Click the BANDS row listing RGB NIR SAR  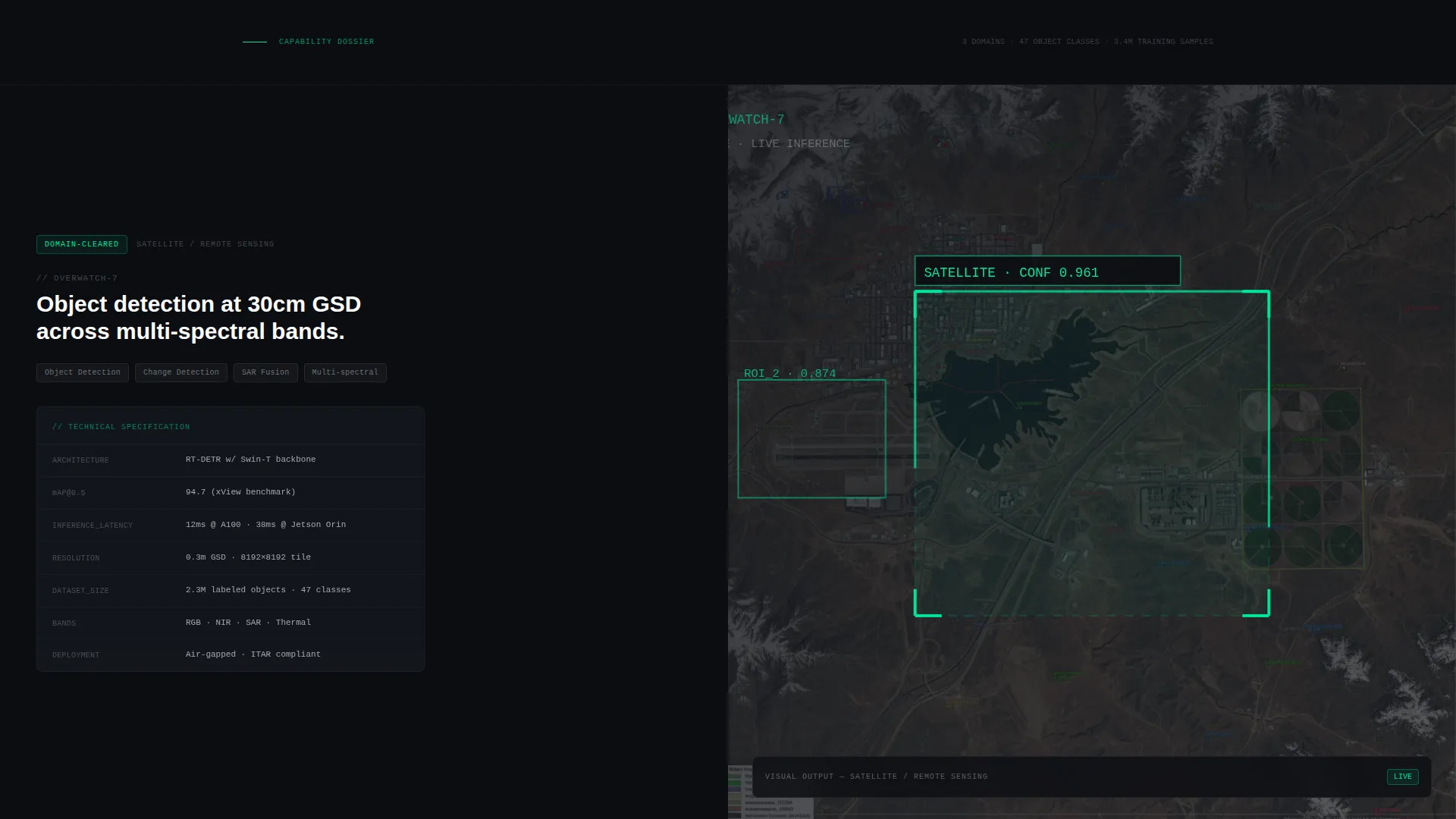pyautogui.click(x=231, y=623)
